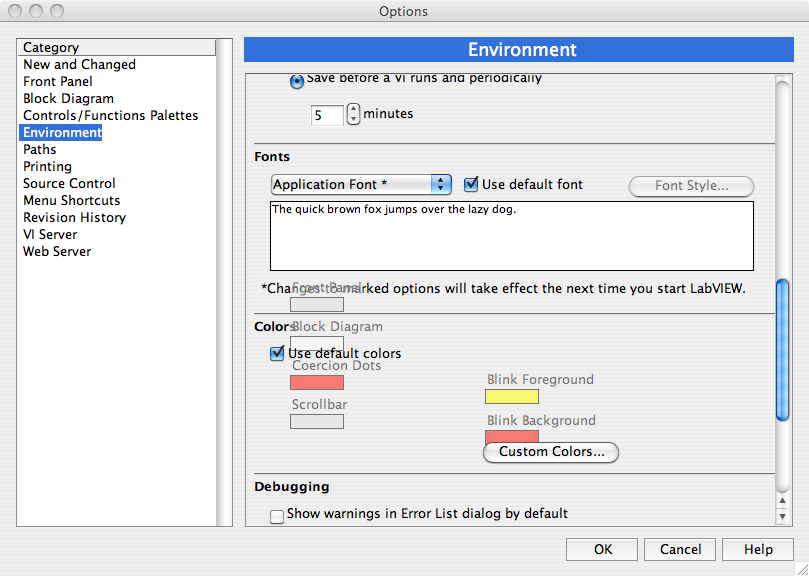Viewport: 809px width, 576px height.
Task: Select the Web Server category
Action: click(x=57, y=252)
